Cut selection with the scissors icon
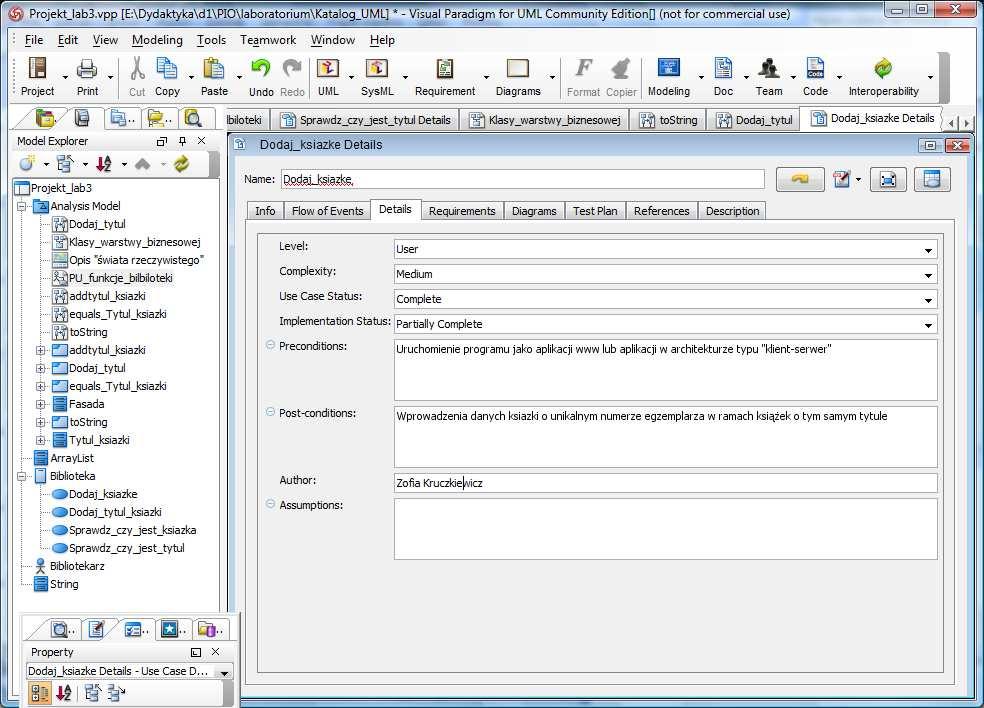Screen dimensions: 984x708 [137, 77]
